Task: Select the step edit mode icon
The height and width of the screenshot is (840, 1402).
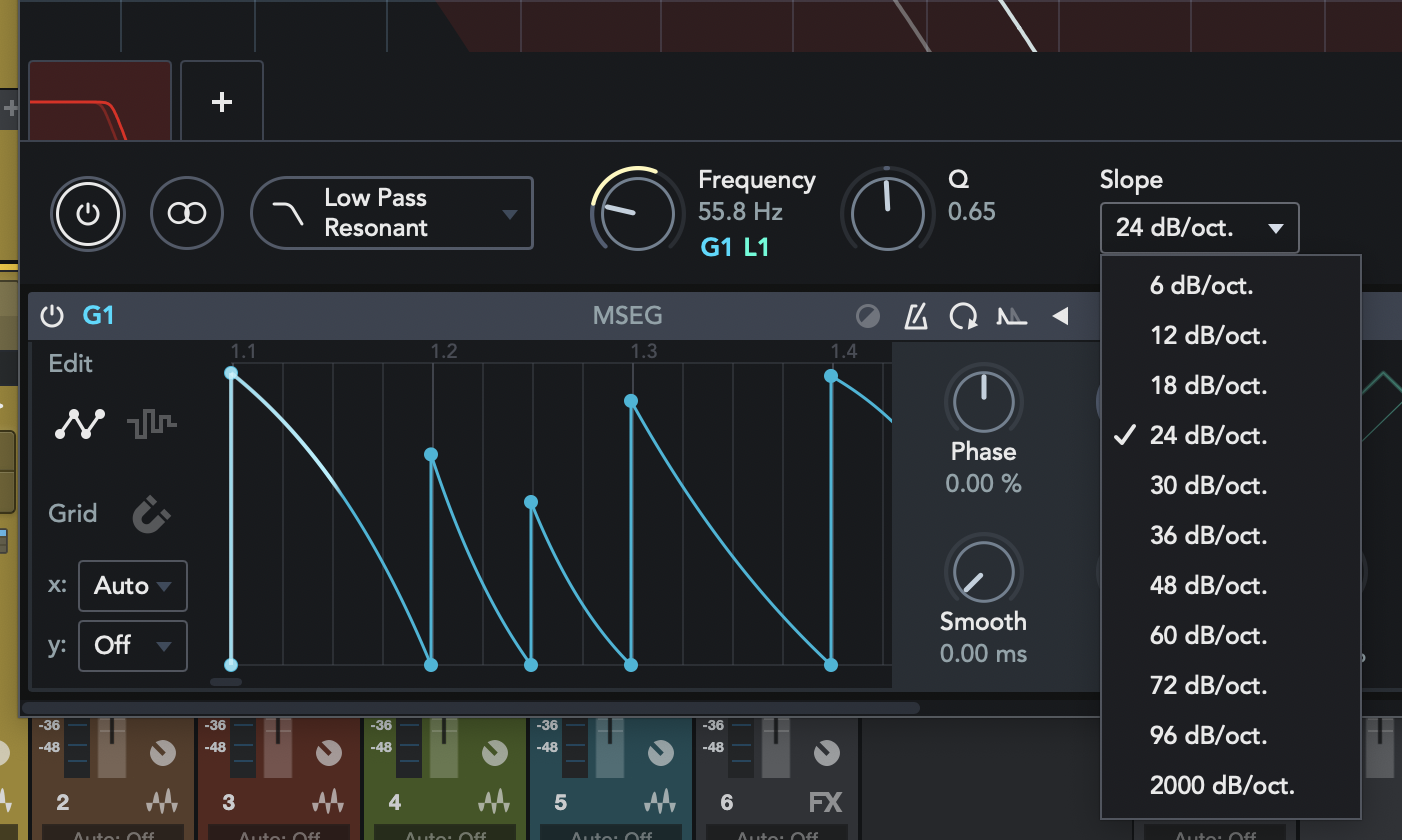Action: [152, 425]
